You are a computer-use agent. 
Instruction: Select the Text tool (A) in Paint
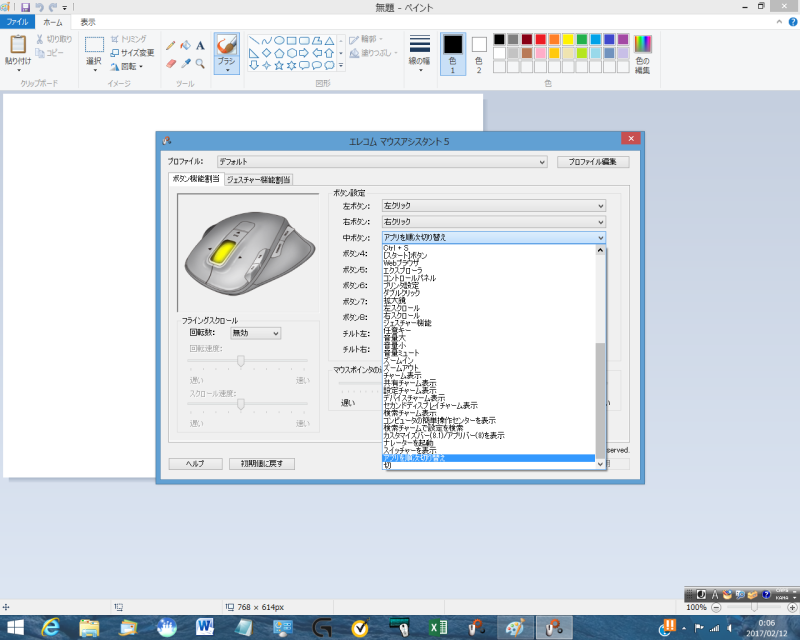pyautogui.click(x=201, y=45)
